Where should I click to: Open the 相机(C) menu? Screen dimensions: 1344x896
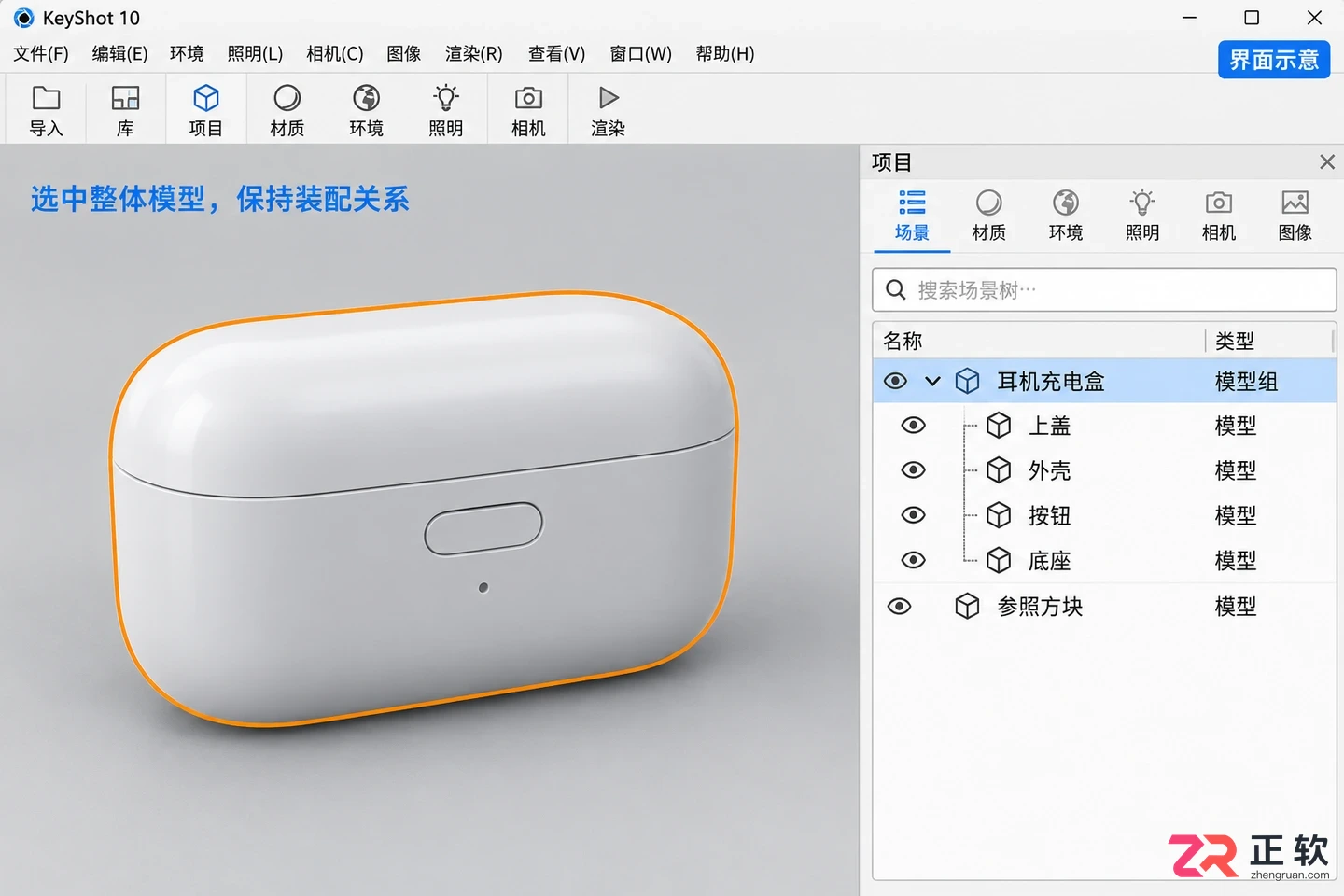334,53
